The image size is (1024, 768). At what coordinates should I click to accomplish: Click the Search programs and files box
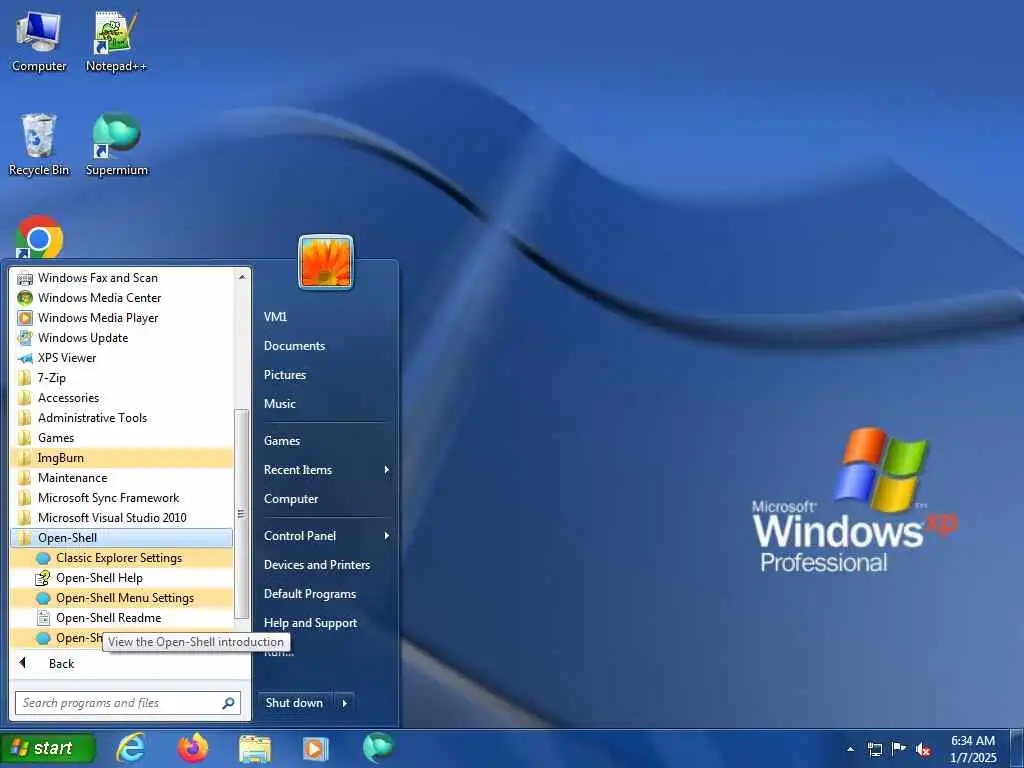pos(128,703)
